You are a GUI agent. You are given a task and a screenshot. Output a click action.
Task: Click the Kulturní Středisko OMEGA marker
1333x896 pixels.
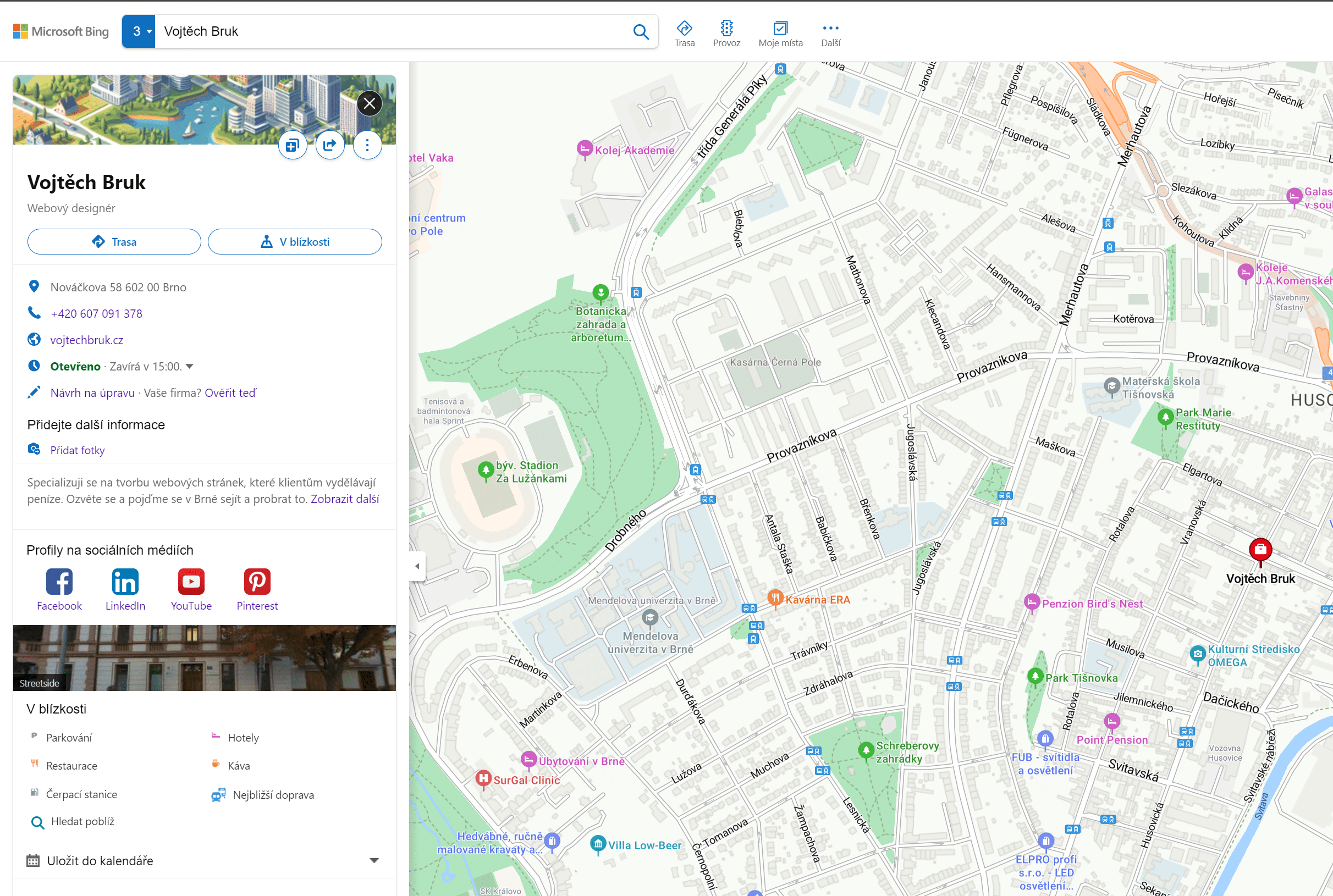[1198, 654]
